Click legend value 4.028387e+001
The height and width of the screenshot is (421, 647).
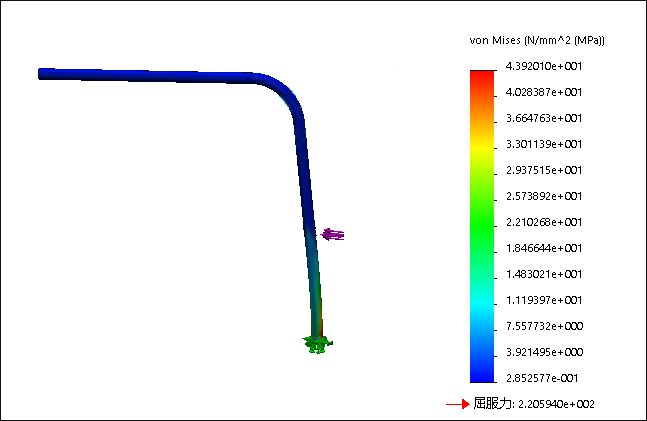[x=544, y=92]
